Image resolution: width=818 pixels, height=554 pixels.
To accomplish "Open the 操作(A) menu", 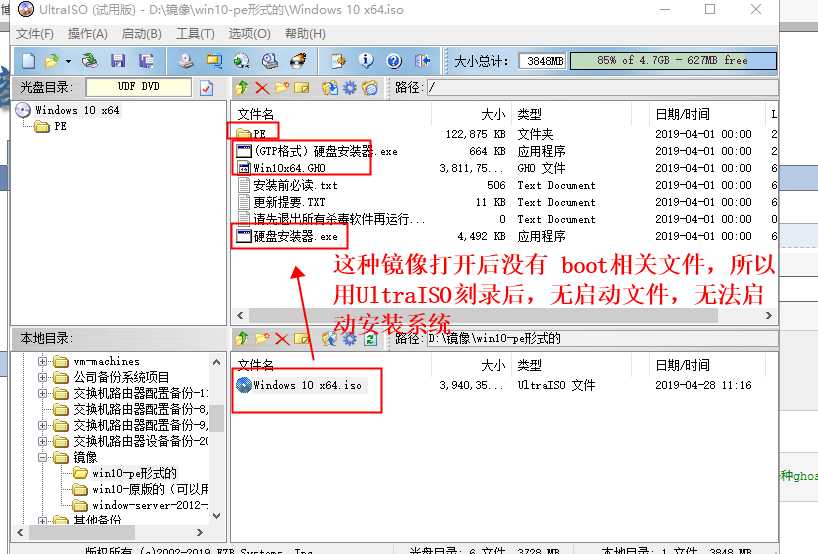I will (x=88, y=34).
